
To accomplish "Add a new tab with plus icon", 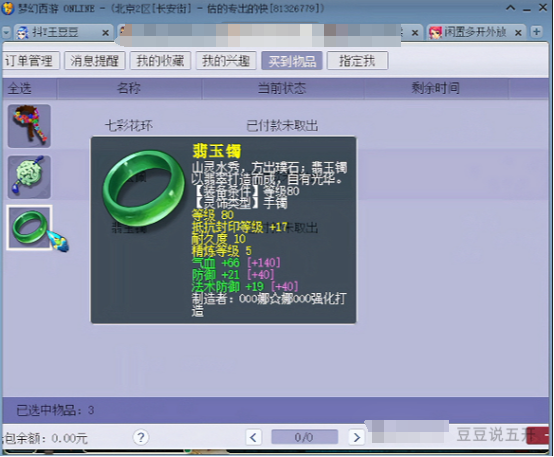I will 537,32.
